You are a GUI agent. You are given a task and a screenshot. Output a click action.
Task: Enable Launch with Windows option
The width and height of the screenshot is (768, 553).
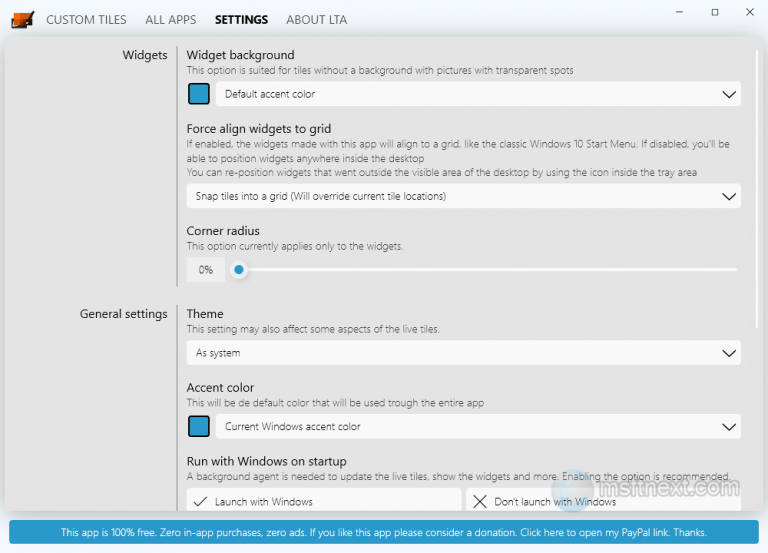click(324, 501)
